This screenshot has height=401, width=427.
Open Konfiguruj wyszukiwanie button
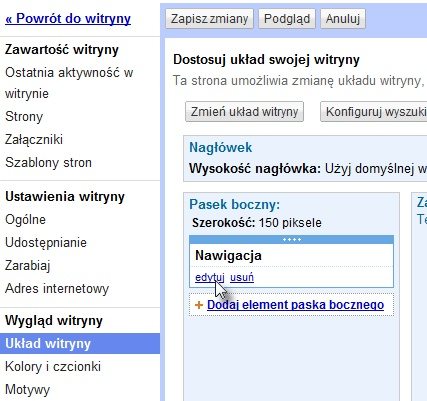click(373, 112)
